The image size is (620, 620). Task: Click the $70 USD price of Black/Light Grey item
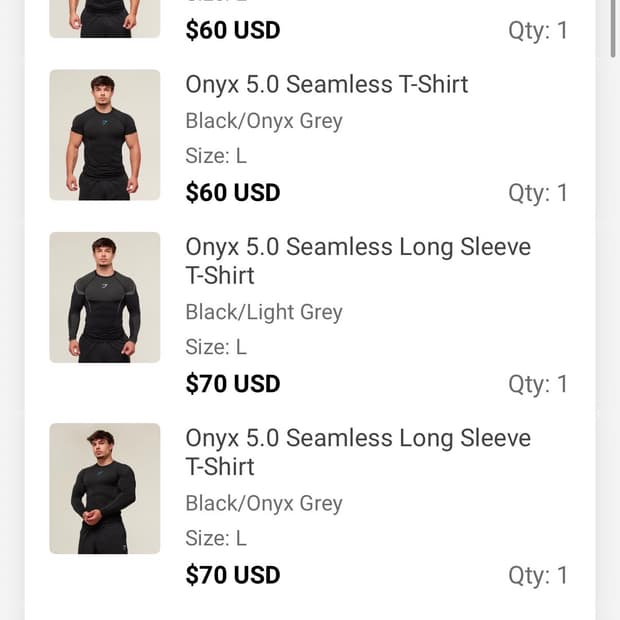(x=232, y=383)
